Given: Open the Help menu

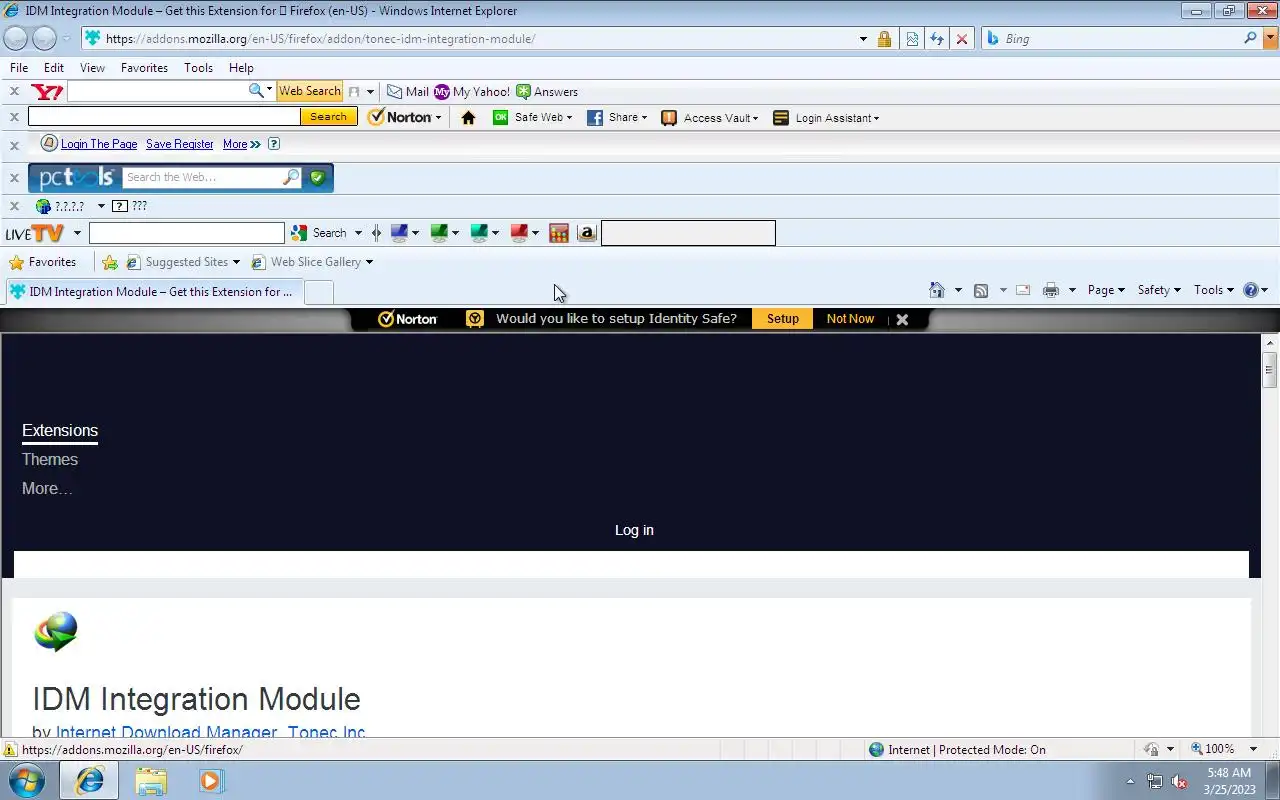Looking at the screenshot, I should pyautogui.click(x=241, y=68).
